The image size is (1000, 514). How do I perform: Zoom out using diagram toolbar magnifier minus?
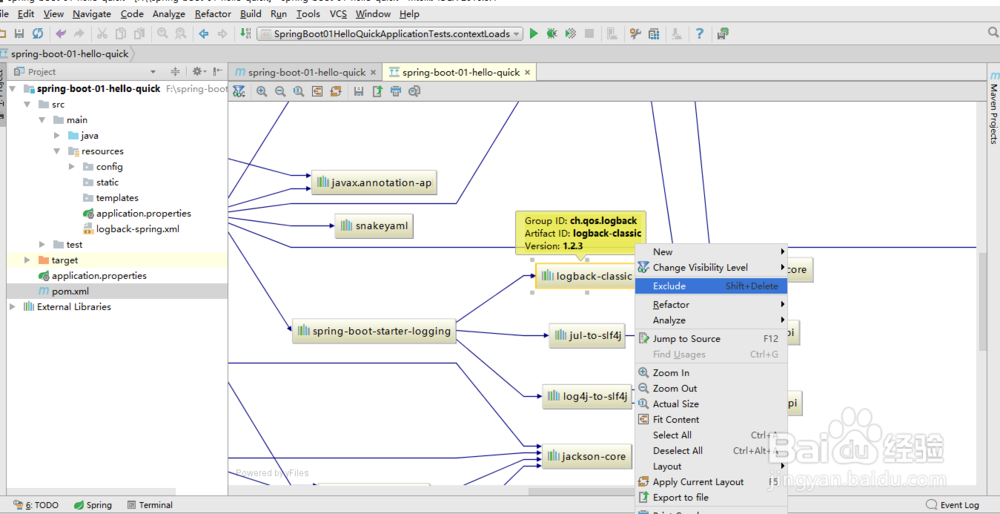(280, 91)
